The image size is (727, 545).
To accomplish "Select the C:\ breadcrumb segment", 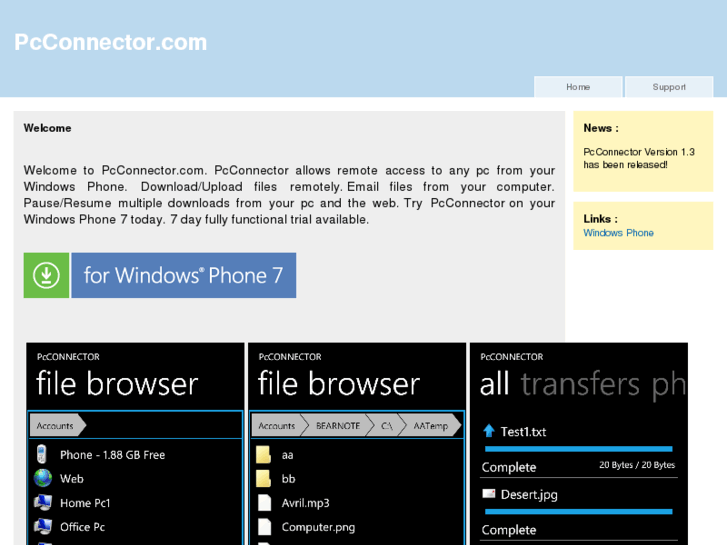I will [387, 425].
